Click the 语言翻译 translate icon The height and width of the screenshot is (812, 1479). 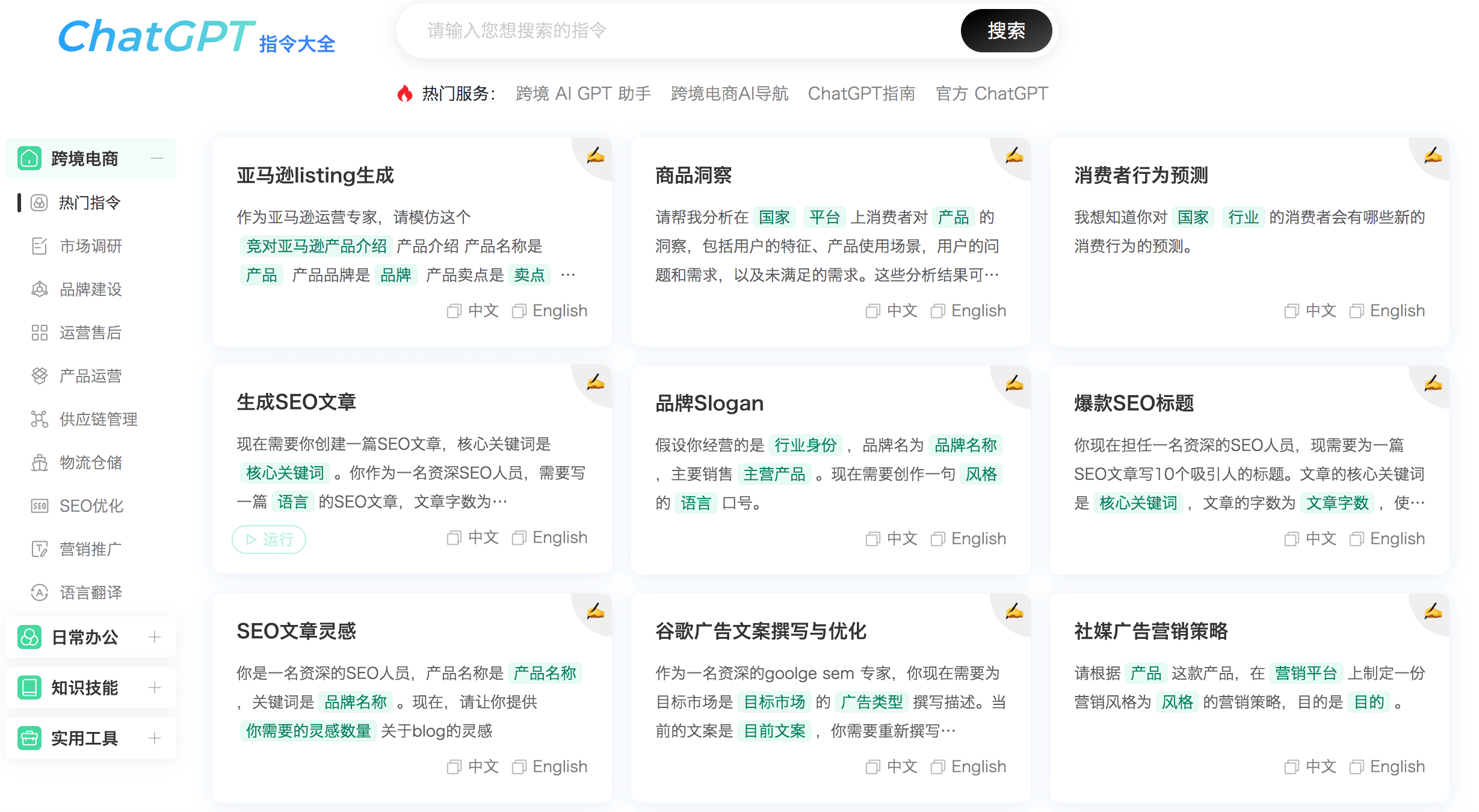(x=39, y=592)
